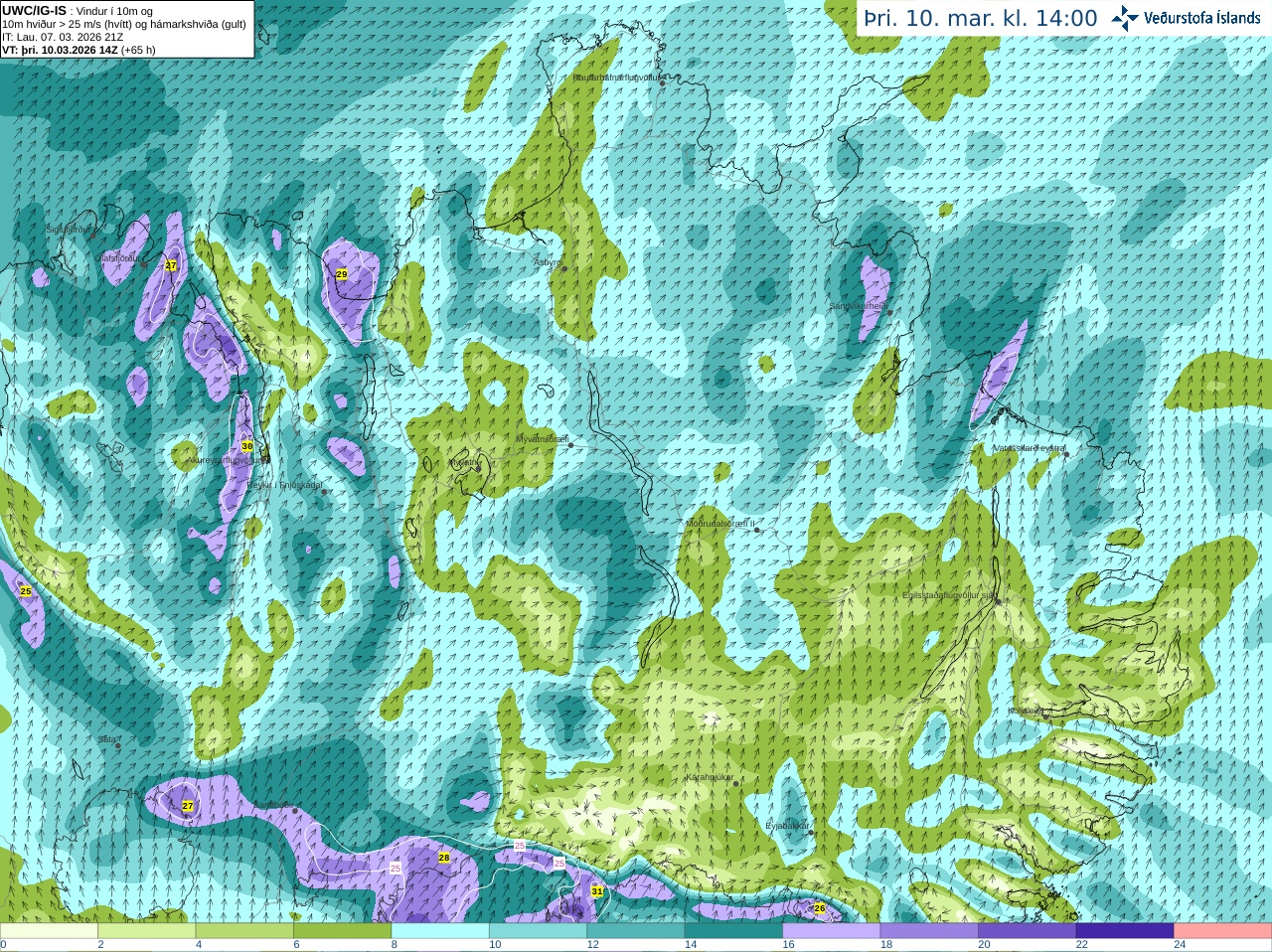Click the Kollaleira station label

tap(1027, 711)
